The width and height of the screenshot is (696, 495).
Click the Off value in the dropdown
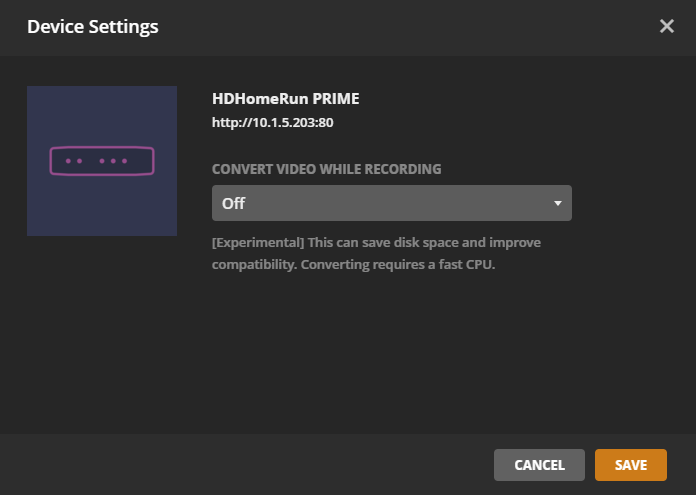click(234, 204)
